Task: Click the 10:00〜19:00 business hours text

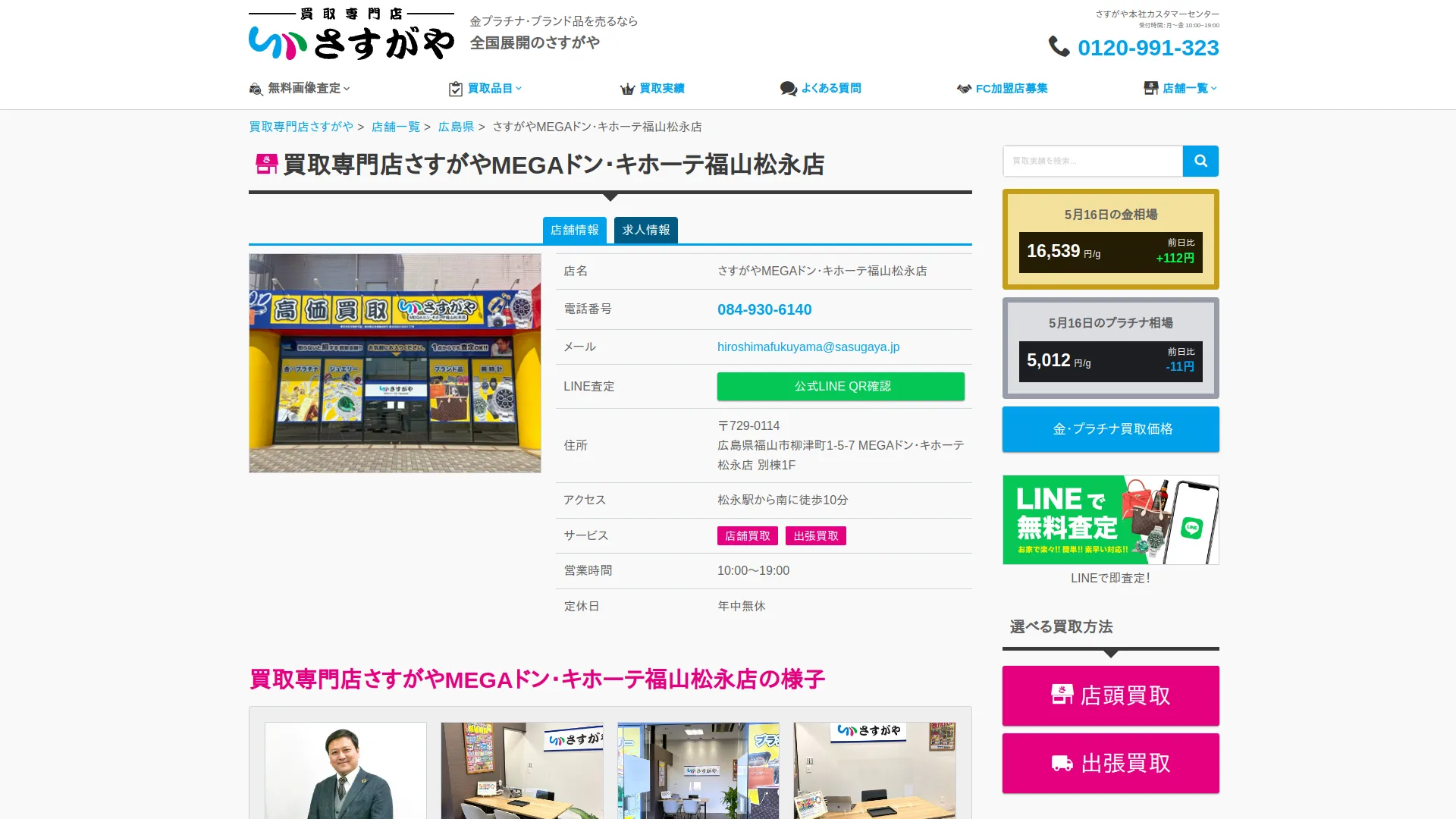Action: tap(753, 570)
